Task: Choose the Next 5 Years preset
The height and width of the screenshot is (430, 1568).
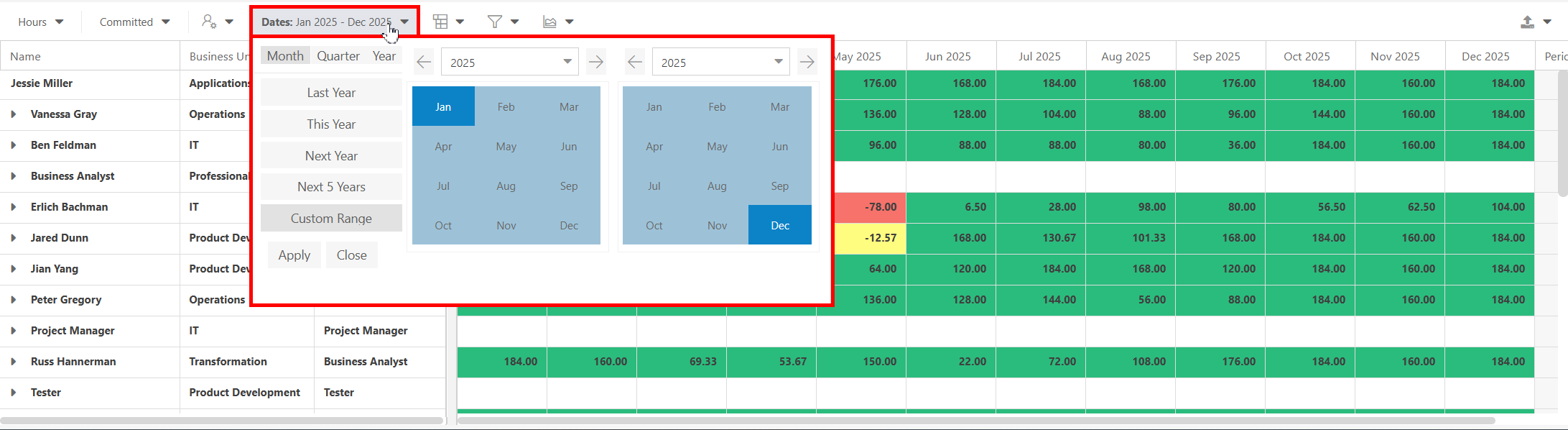Action: click(331, 187)
